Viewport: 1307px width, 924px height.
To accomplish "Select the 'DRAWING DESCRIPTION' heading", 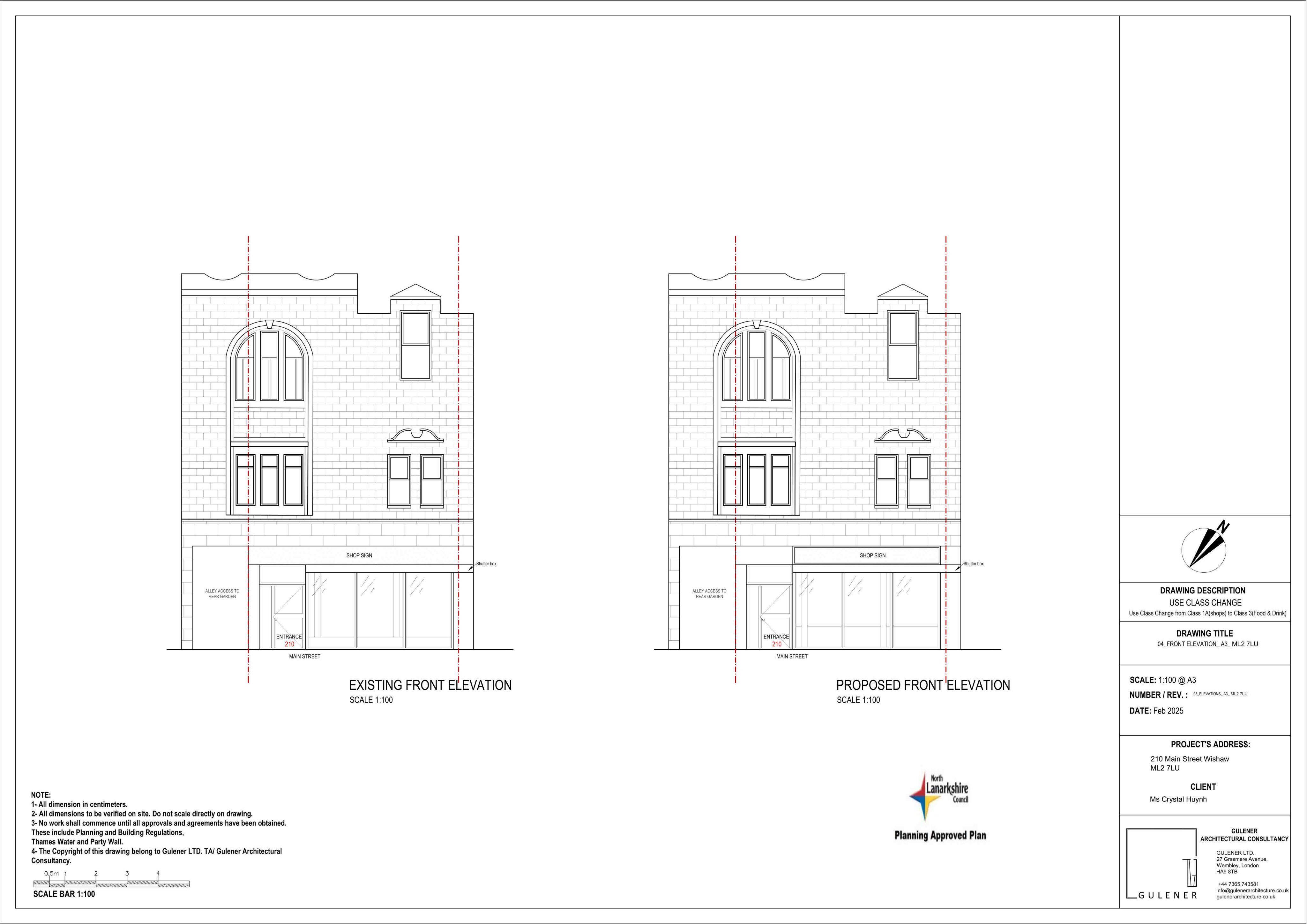I will 1202,590.
